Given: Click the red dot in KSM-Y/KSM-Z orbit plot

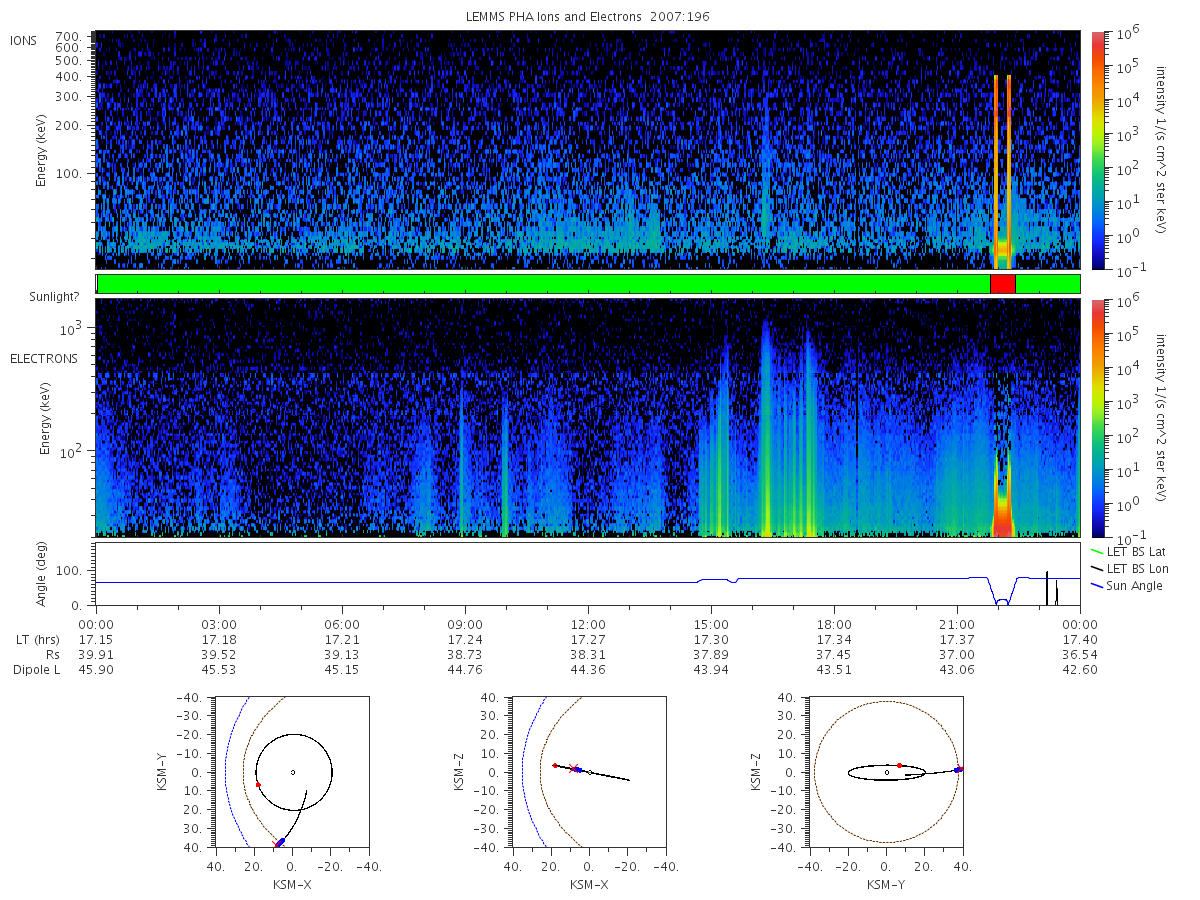Looking at the screenshot, I should 900,765.
